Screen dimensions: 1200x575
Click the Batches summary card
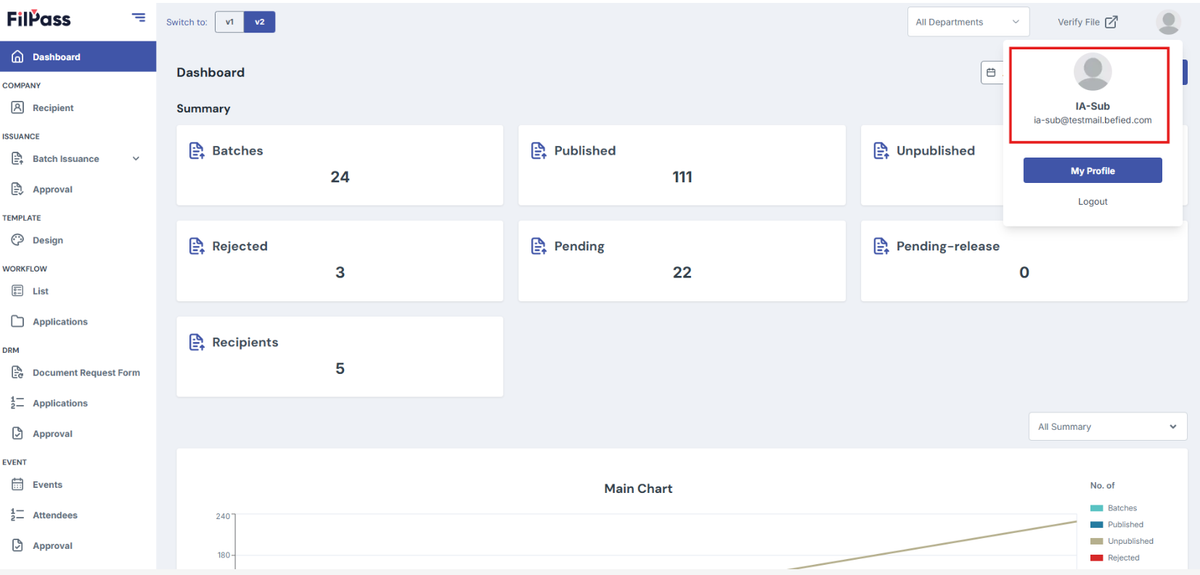(x=340, y=165)
